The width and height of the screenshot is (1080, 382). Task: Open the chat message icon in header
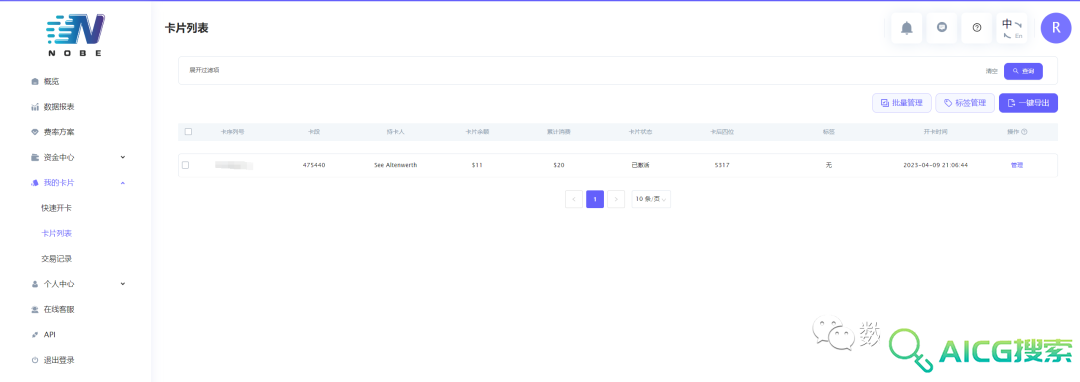(942, 28)
